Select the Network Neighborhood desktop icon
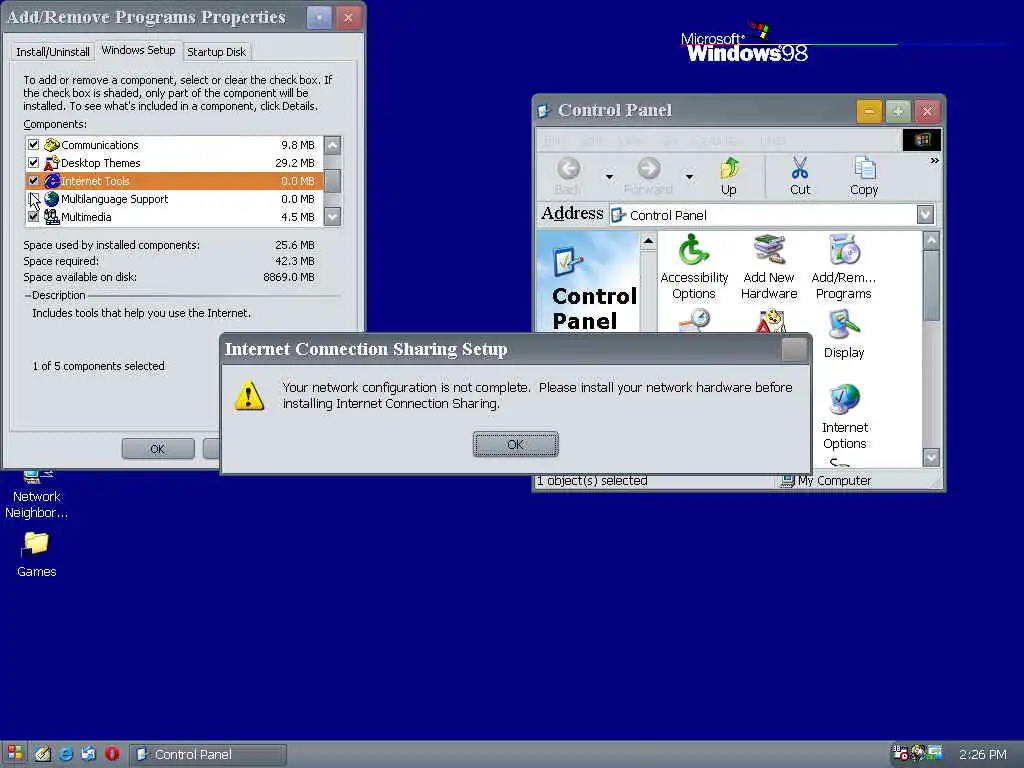Viewport: 1024px width, 768px height. point(37,496)
